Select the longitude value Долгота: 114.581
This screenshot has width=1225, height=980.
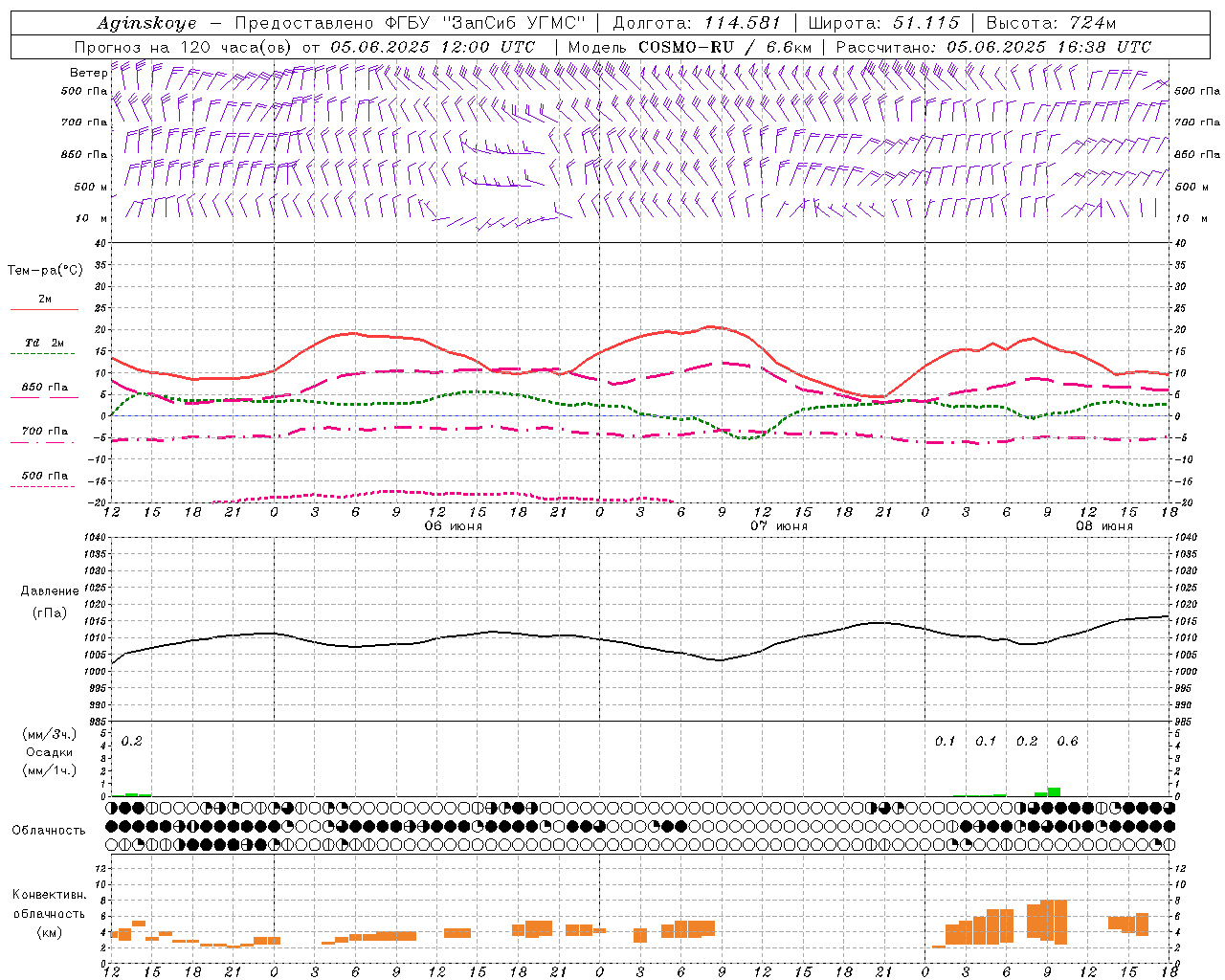(x=696, y=23)
